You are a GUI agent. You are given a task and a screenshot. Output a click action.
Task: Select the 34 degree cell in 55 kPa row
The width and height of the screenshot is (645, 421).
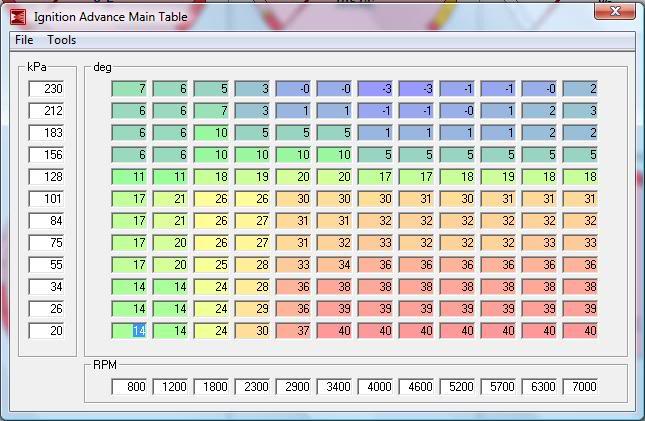[x=334, y=265]
